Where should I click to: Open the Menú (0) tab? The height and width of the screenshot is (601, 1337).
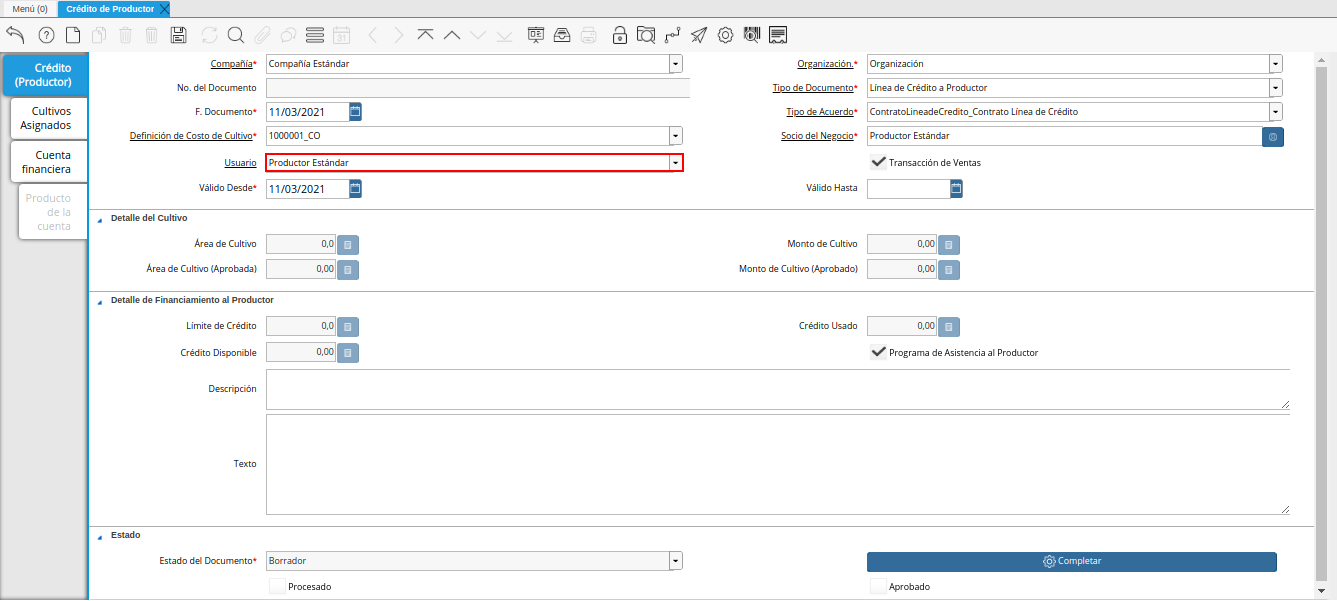30,8
